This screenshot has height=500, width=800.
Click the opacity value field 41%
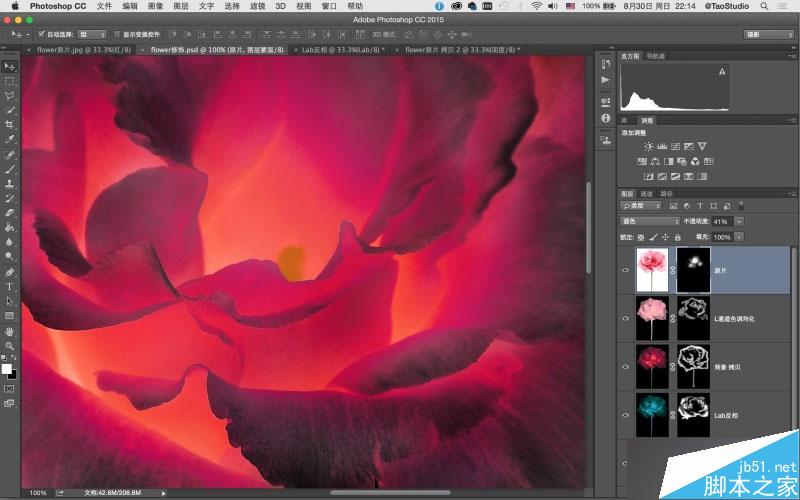(x=722, y=221)
